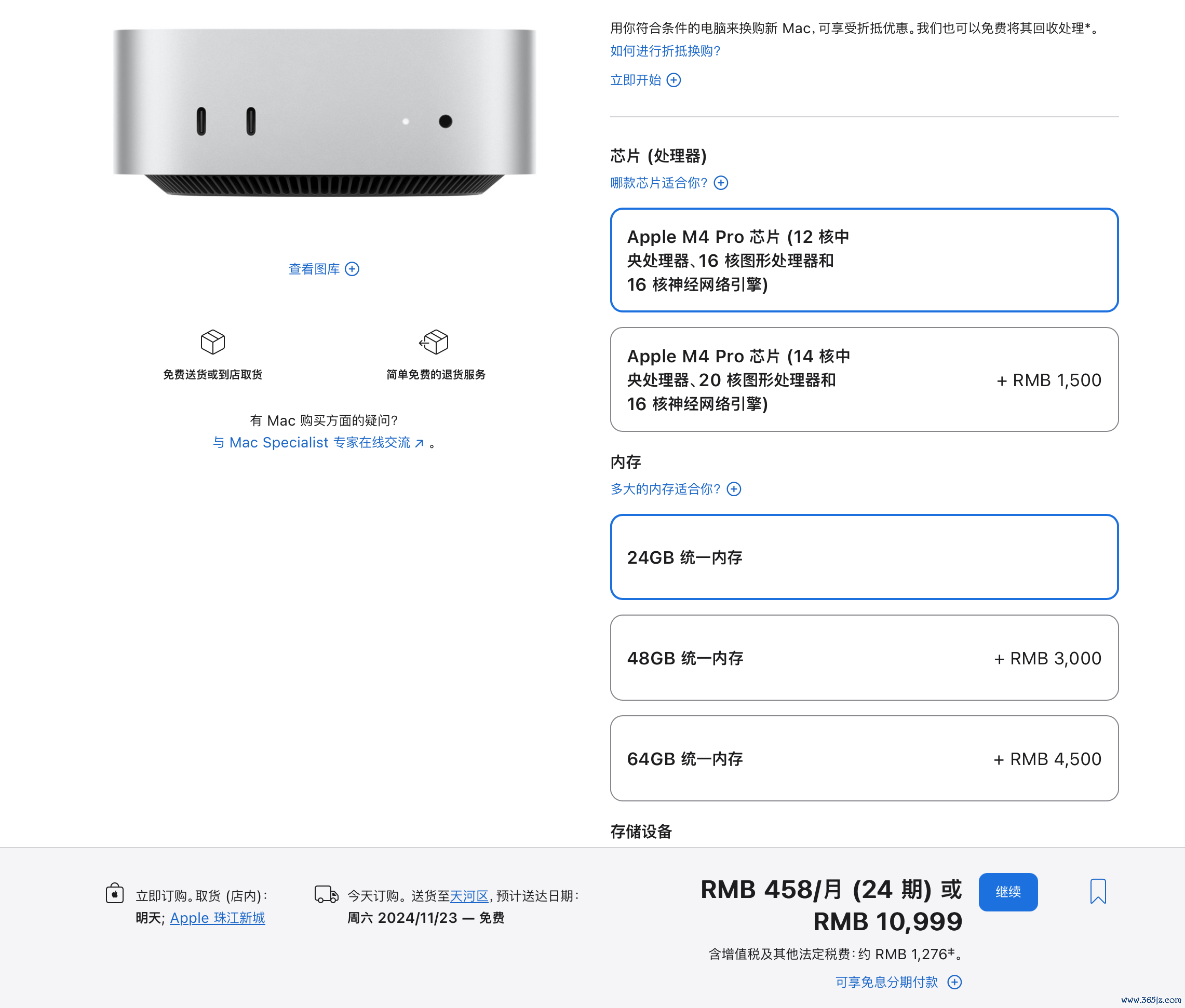1185x1008 pixels.
Task: Click the plus icon beside 立即开始
Action: (674, 80)
